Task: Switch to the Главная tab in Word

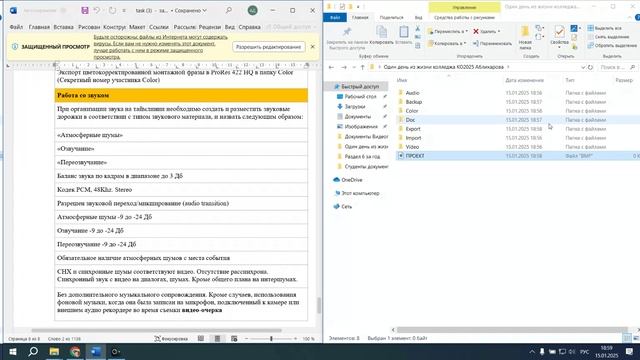Action: click(39, 27)
